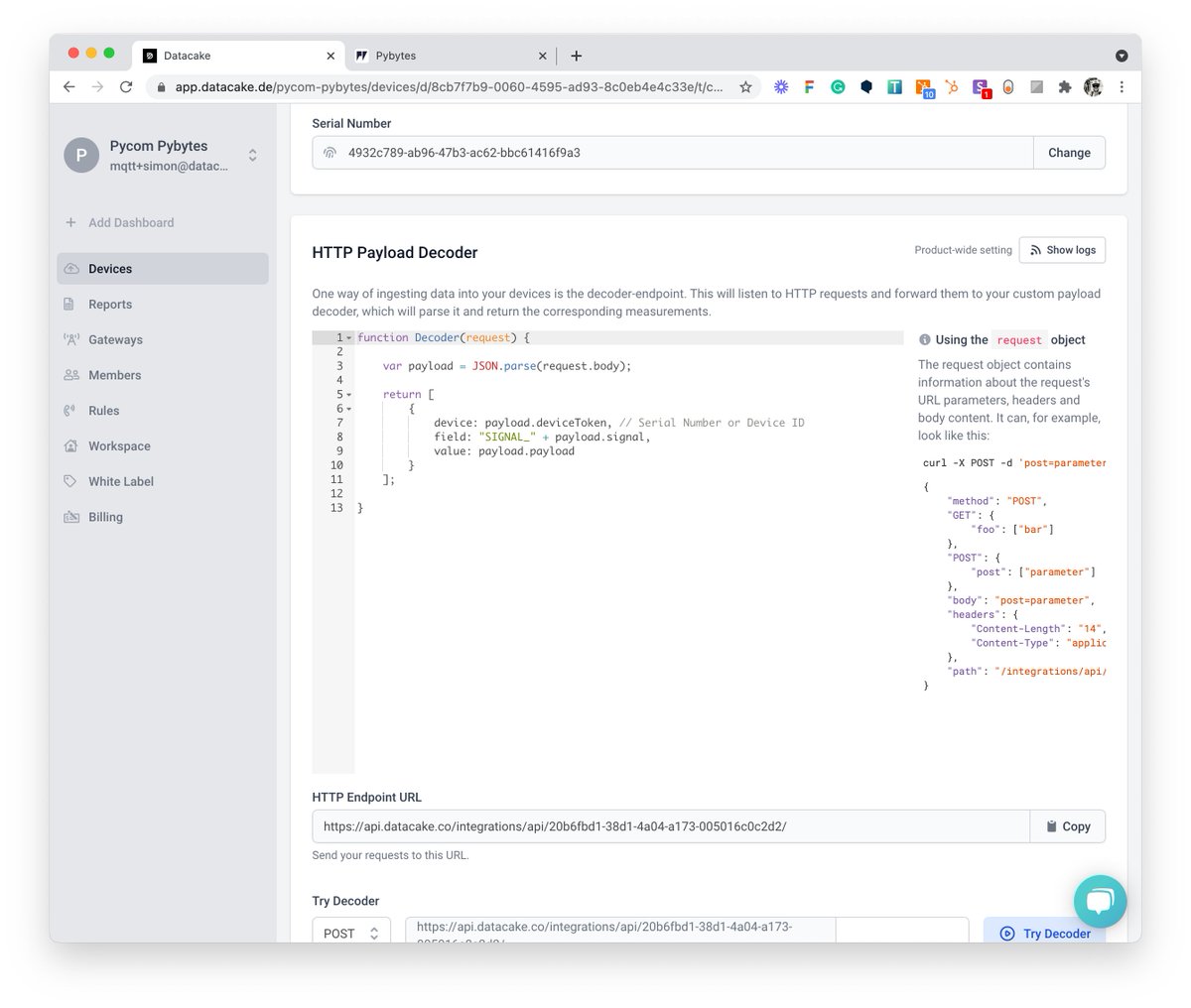This screenshot has width=1191, height=1008.
Task: Click the Show logs button
Action: (1061, 250)
